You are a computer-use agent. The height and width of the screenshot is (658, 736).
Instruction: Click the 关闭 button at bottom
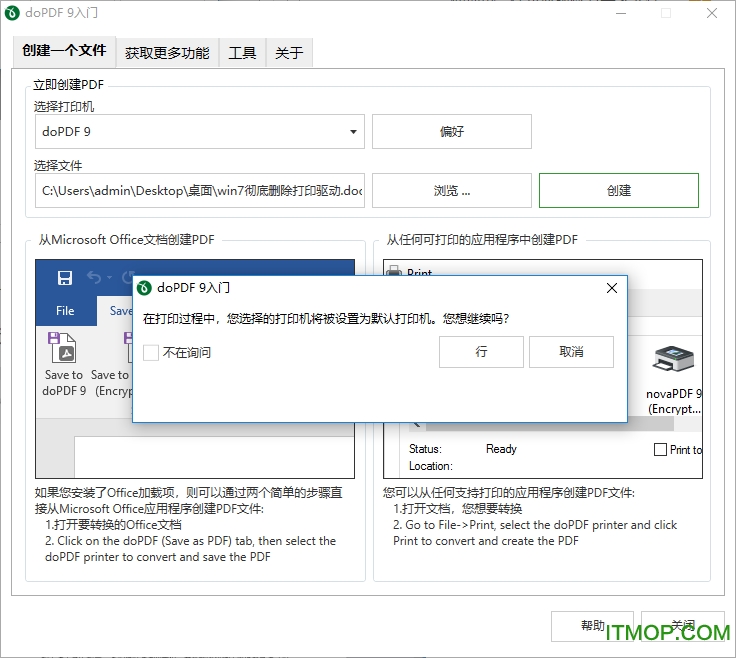click(x=683, y=626)
